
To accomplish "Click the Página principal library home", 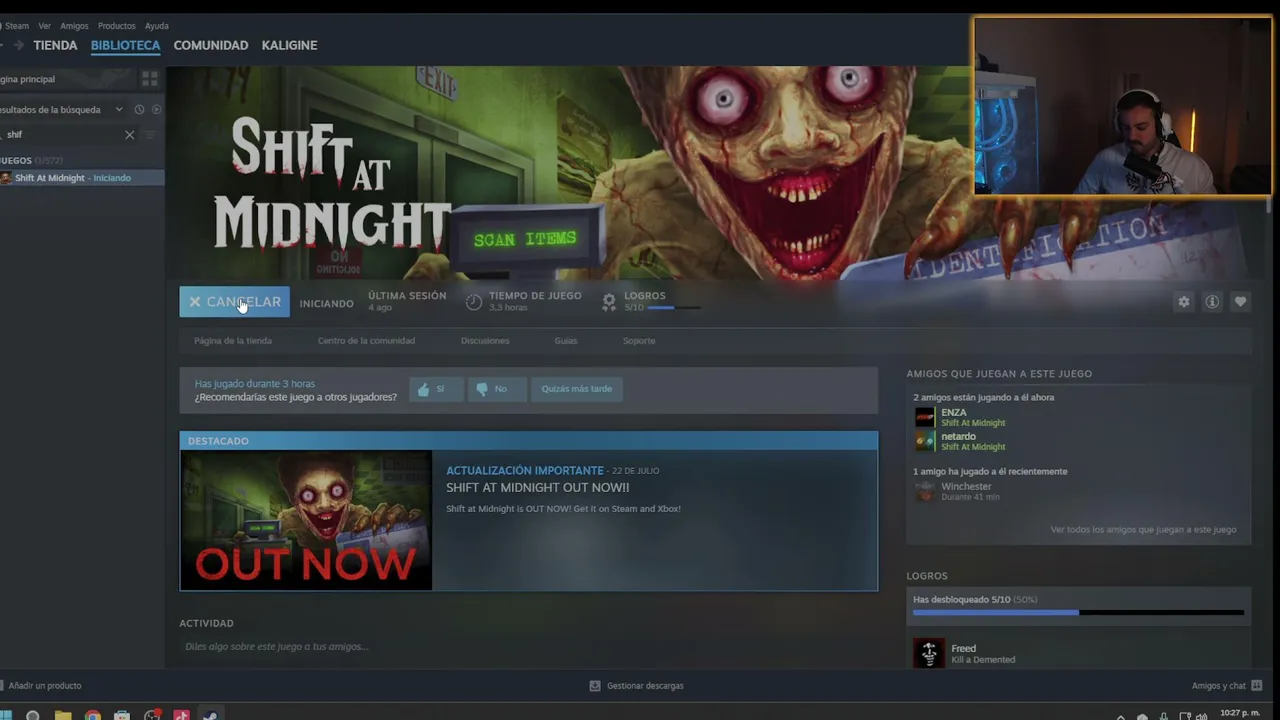I will pos(68,79).
